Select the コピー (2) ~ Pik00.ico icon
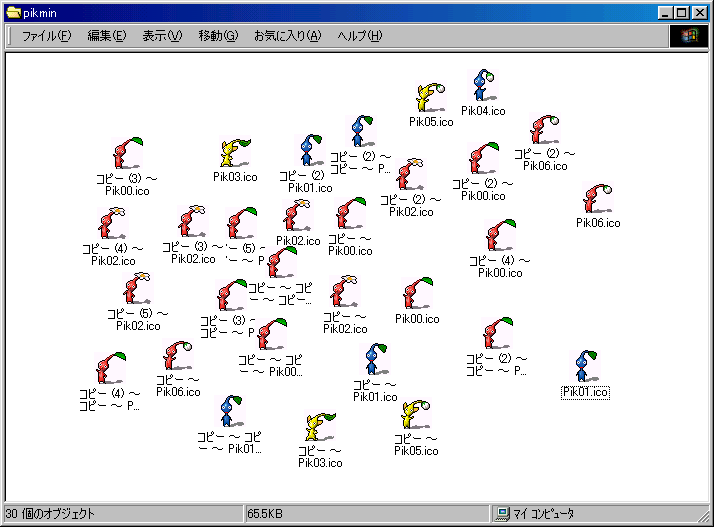Viewport: 714px width, 528px height. pyautogui.click(x=483, y=158)
